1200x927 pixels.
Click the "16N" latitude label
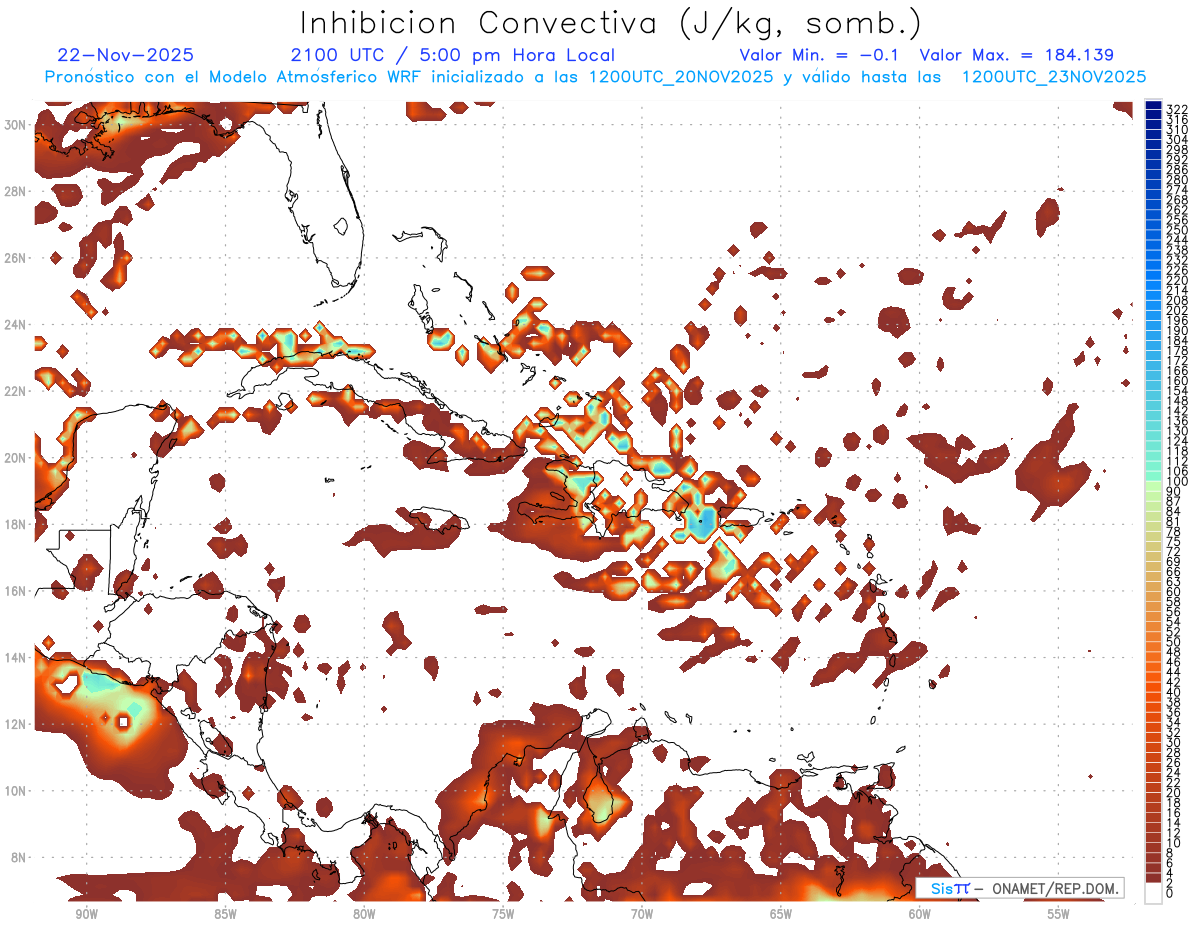pos(16,590)
